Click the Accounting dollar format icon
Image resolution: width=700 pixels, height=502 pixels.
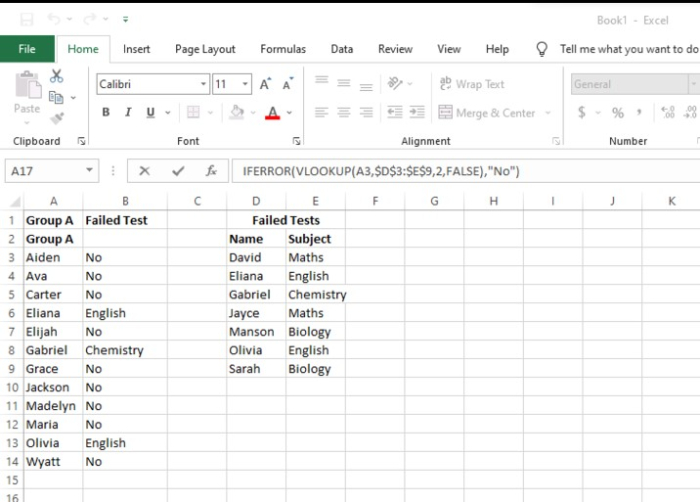[x=582, y=112]
